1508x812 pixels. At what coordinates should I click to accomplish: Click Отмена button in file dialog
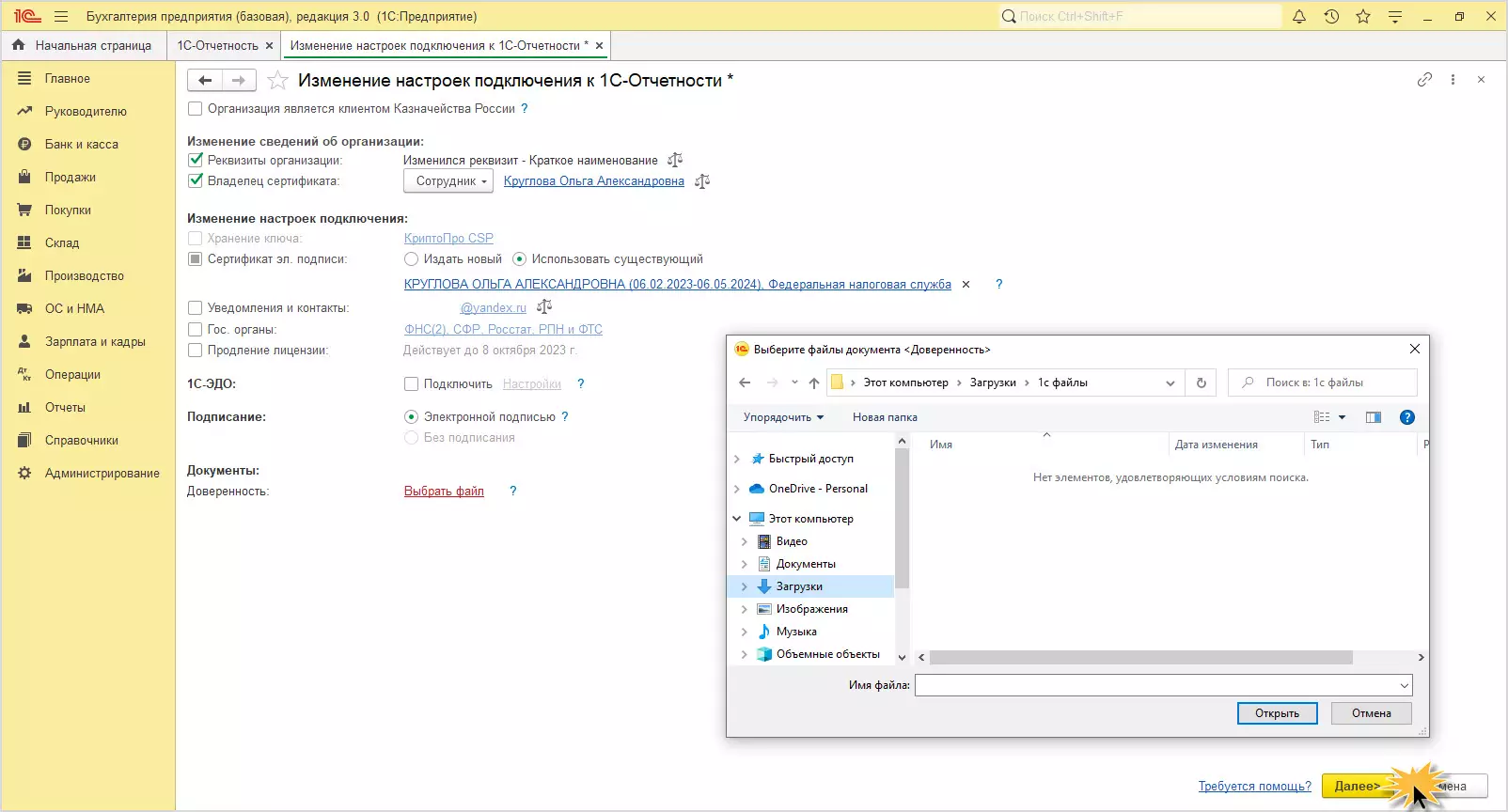pyautogui.click(x=1372, y=713)
